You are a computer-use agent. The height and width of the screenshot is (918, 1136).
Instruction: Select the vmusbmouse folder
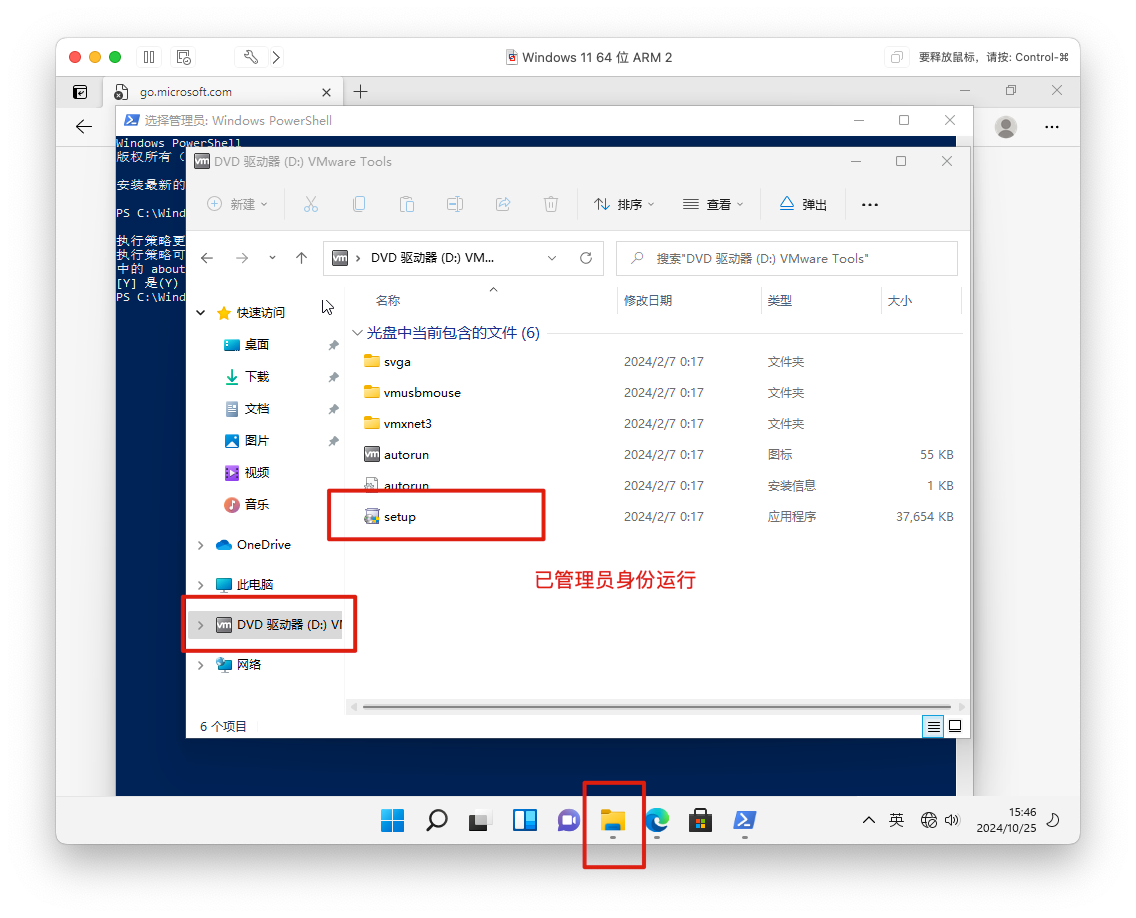coord(412,393)
